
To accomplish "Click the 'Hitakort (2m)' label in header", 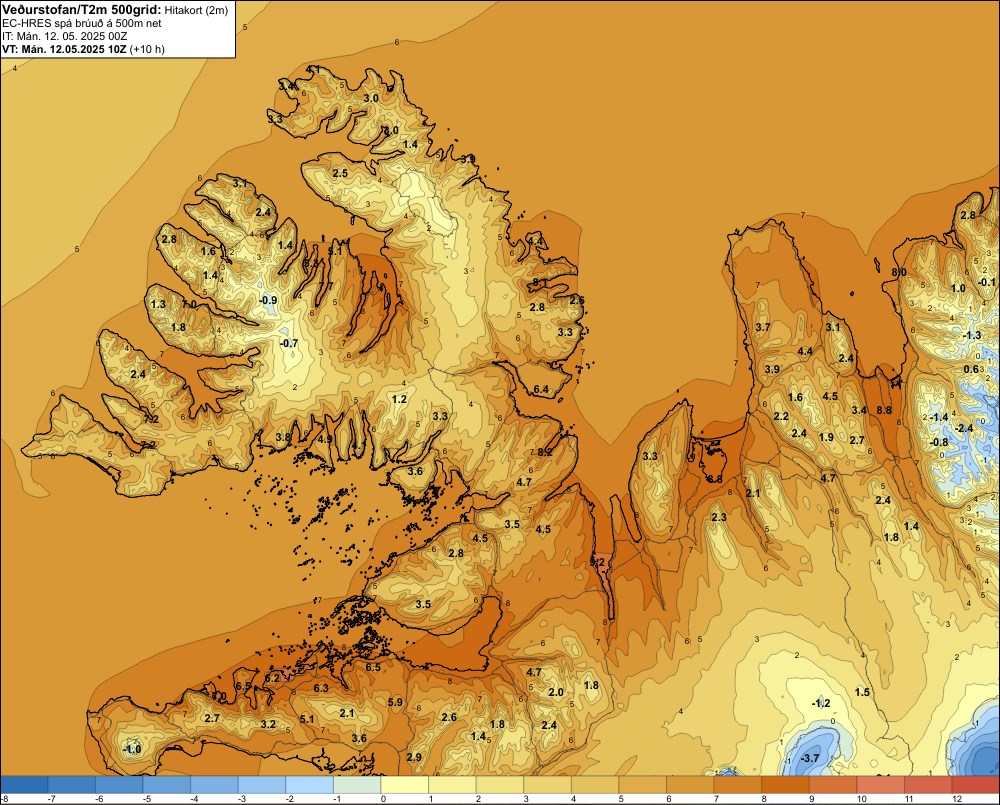I will (196, 10).
